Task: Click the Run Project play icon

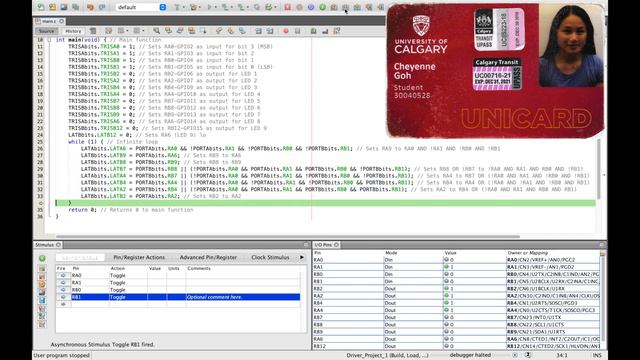Action: pos(209,7)
